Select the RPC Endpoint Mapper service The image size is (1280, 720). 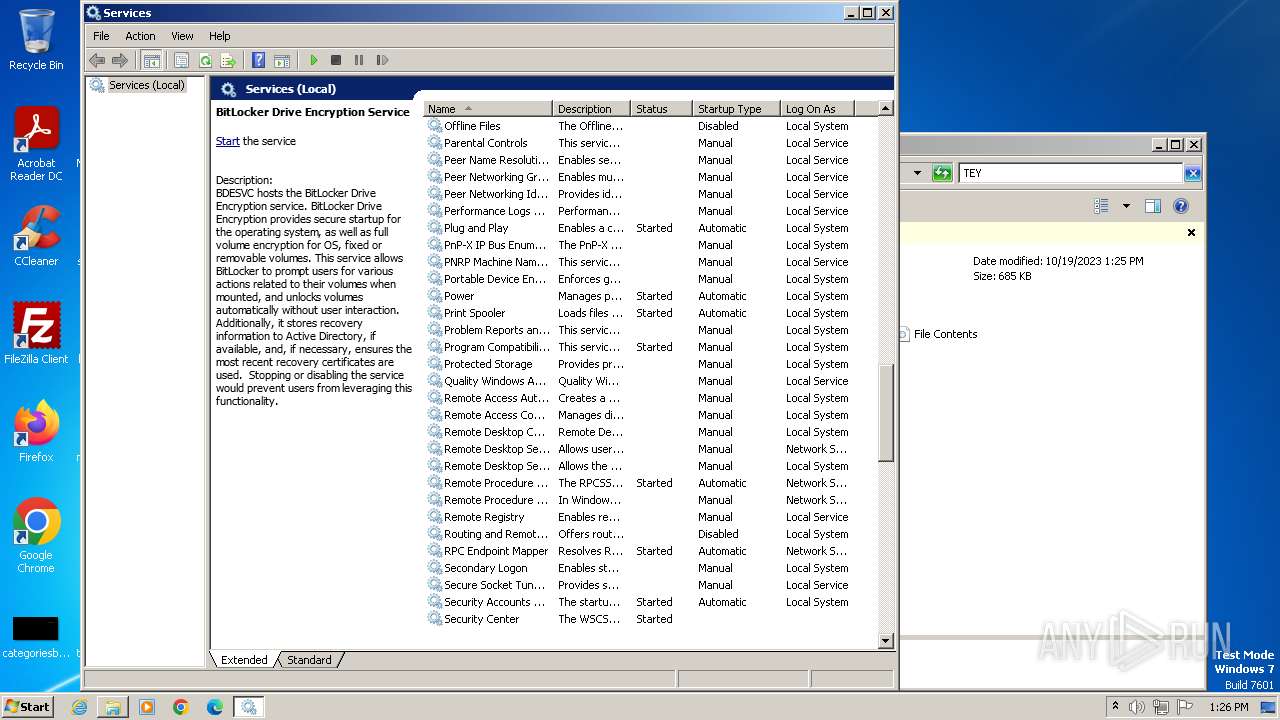[651, 551]
